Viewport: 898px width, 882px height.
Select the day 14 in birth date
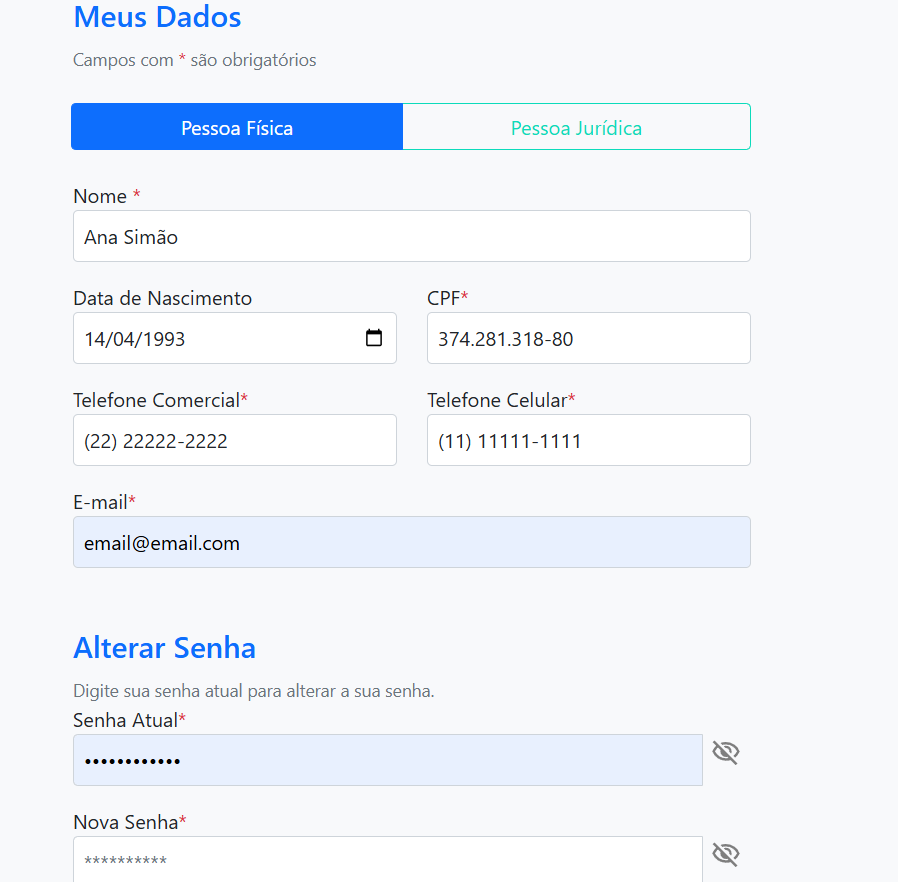pos(95,339)
